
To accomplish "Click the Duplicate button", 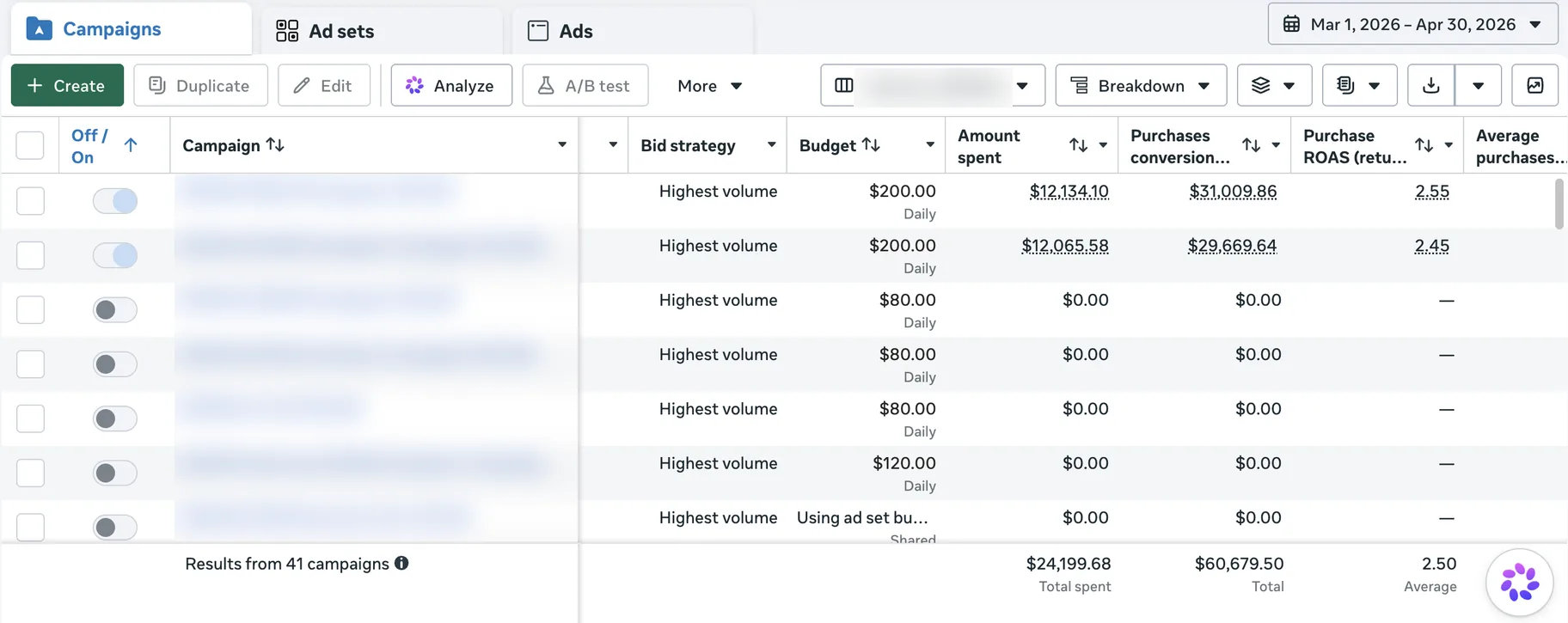I will 200,85.
